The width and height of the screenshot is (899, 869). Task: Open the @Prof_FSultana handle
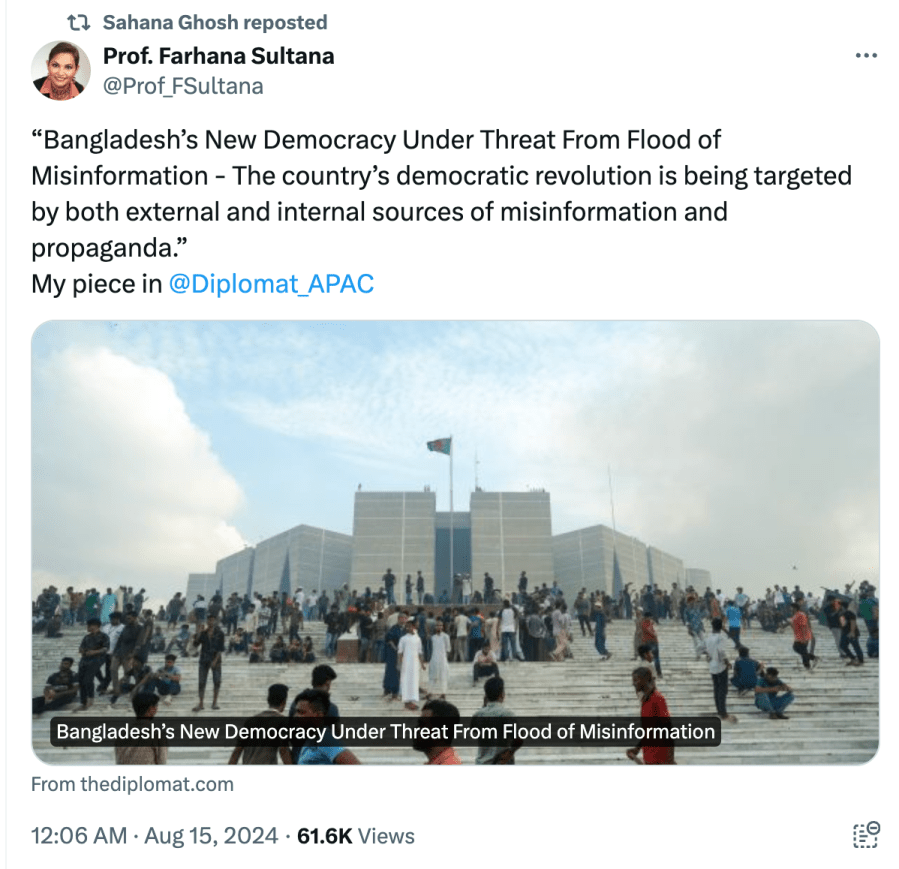(x=183, y=86)
